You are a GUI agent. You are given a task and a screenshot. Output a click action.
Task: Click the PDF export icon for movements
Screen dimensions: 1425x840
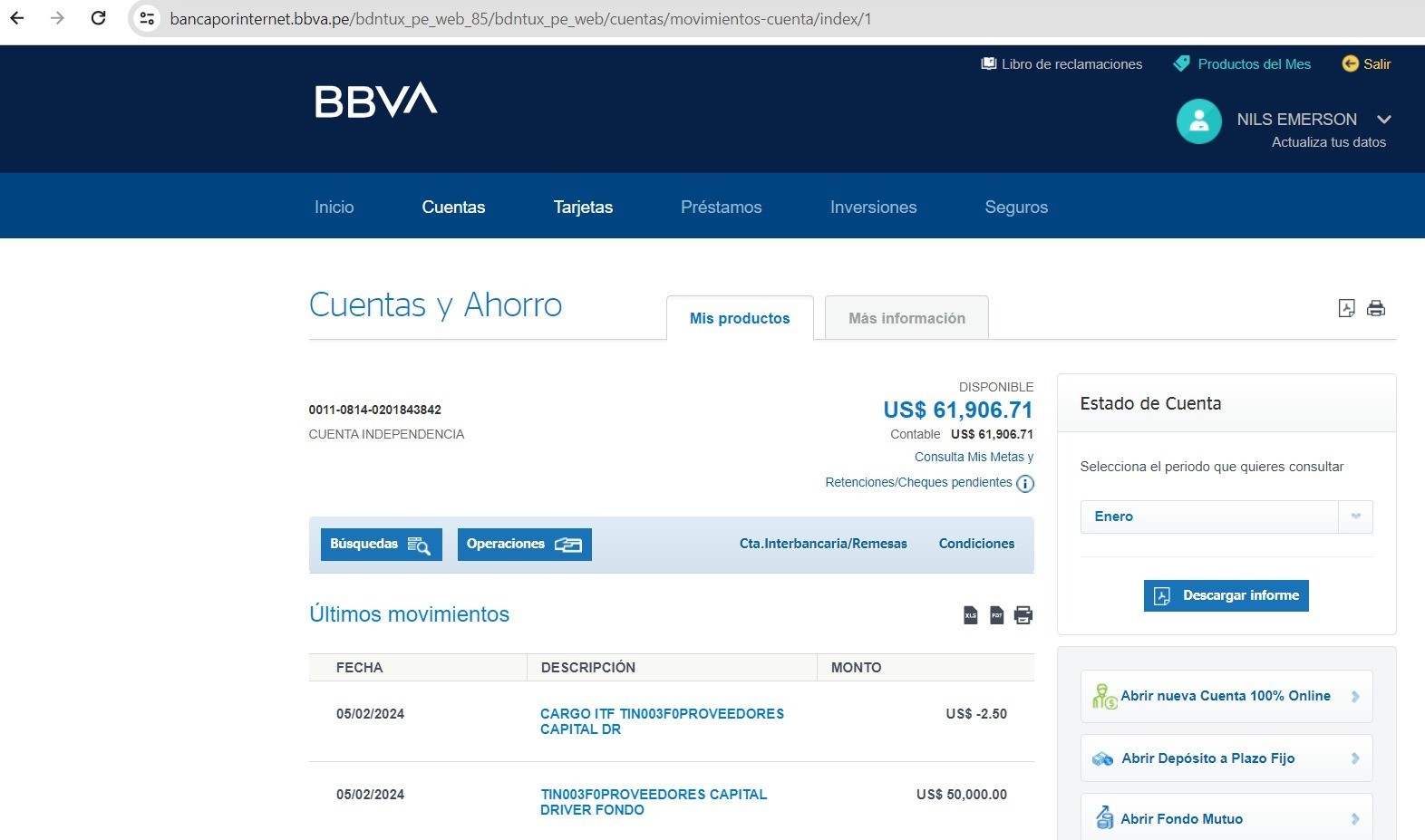(x=996, y=615)
